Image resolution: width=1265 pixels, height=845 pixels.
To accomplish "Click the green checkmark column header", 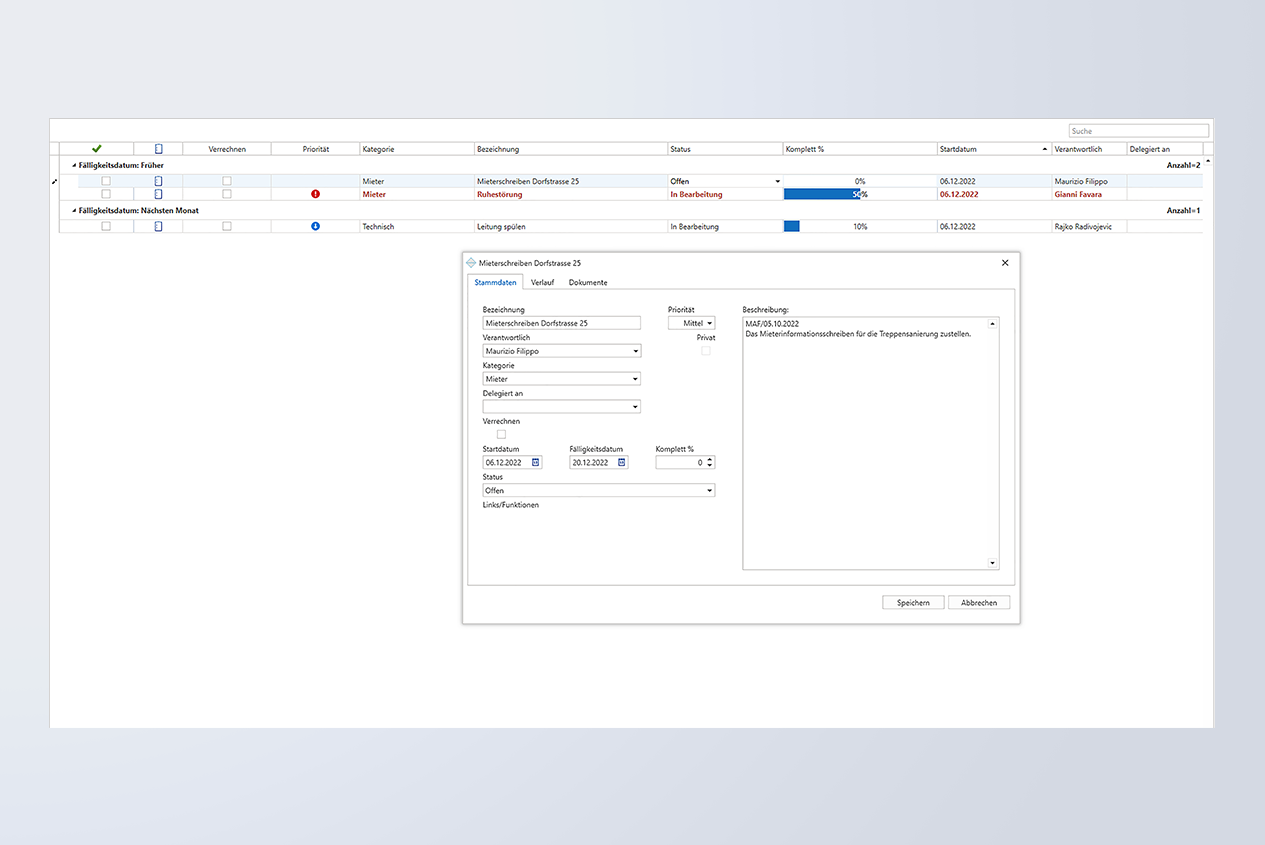I will (97, 149).
